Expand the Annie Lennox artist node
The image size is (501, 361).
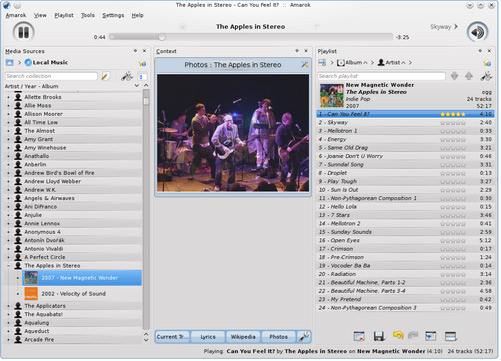click(9, 223)
